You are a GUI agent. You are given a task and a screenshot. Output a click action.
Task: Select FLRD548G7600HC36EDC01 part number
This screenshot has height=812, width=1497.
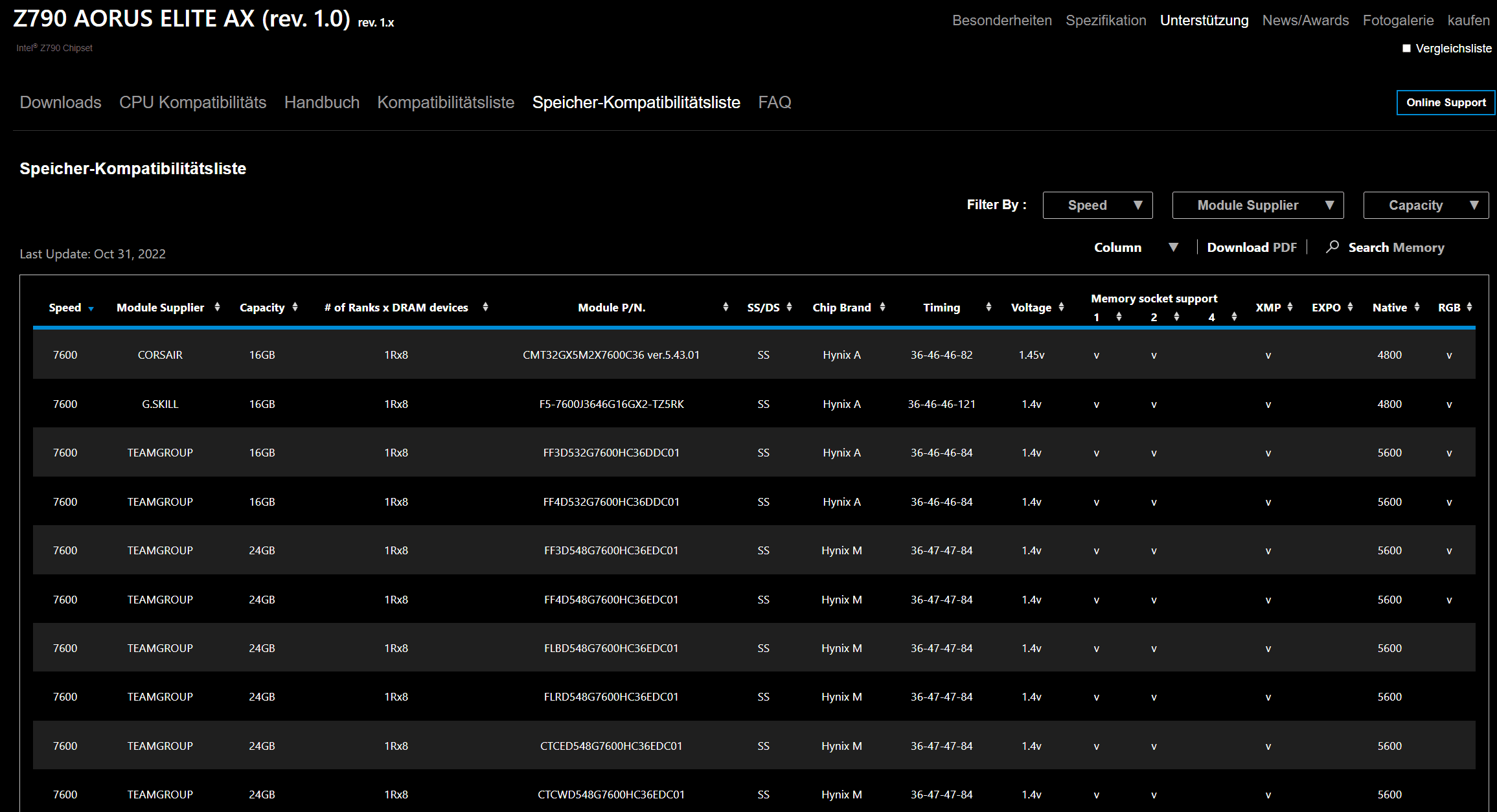(611, 697)
